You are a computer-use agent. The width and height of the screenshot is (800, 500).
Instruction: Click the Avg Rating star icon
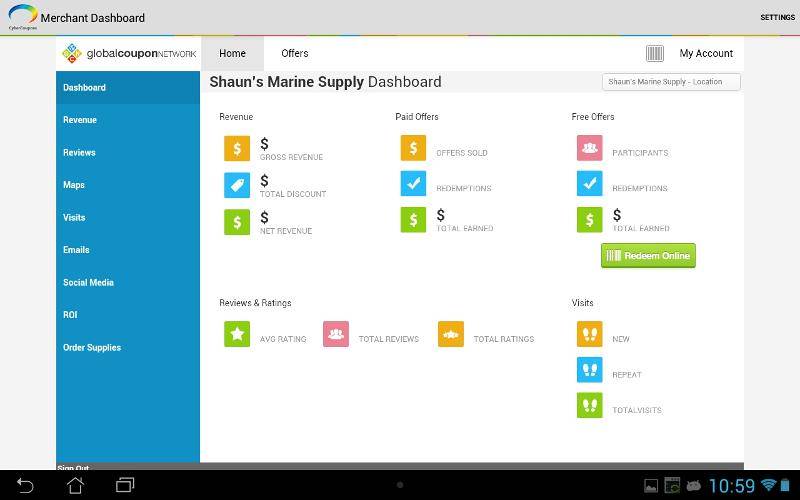[x=237, y=334]
